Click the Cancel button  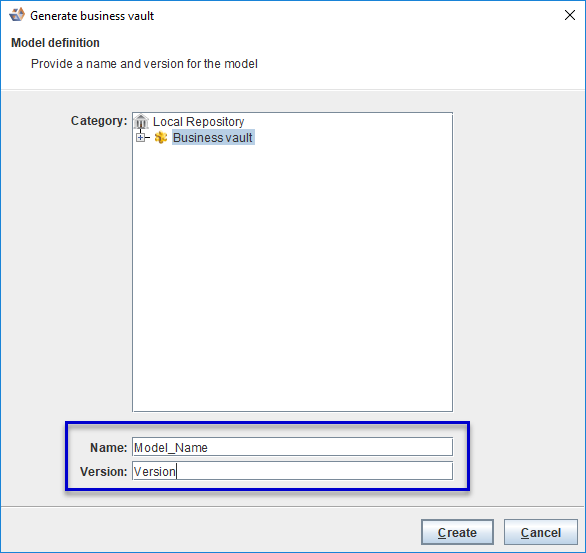click(540, 532)
